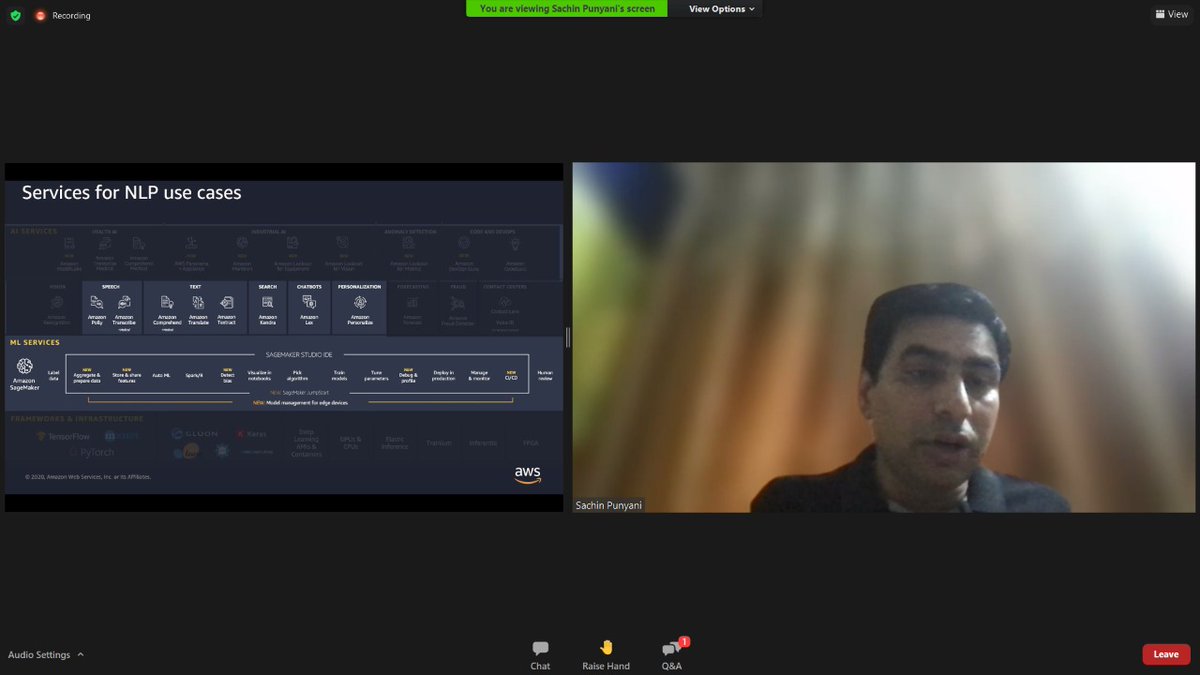Open the Chat panel

(540, 655)
